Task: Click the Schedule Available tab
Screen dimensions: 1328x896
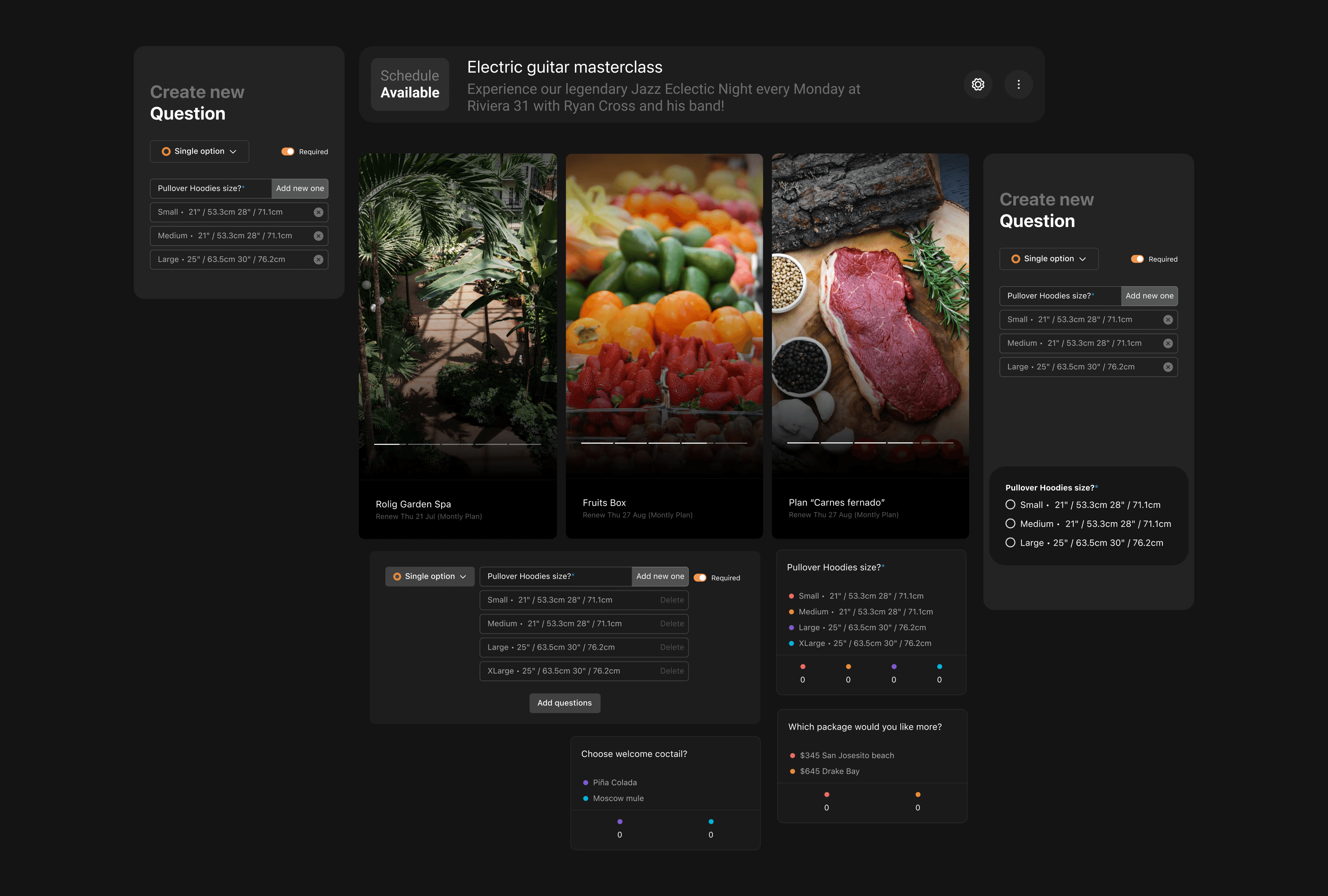Action: [410, 85]
